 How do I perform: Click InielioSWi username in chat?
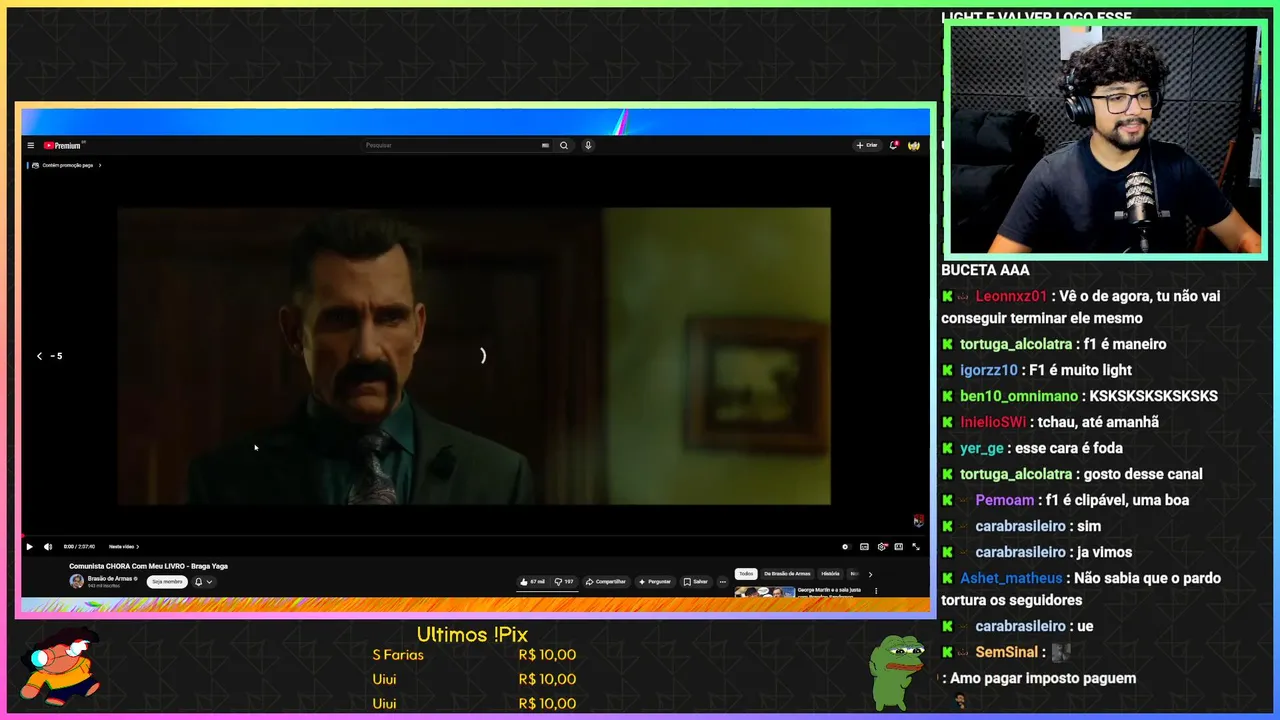993,422
